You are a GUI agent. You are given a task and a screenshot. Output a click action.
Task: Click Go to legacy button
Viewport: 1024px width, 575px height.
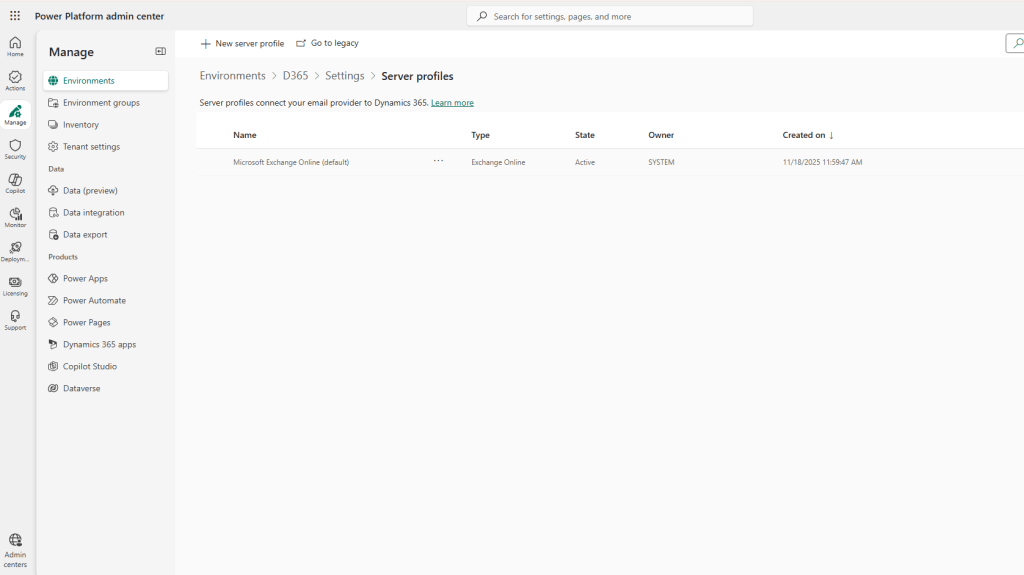[x=327, y=44]
